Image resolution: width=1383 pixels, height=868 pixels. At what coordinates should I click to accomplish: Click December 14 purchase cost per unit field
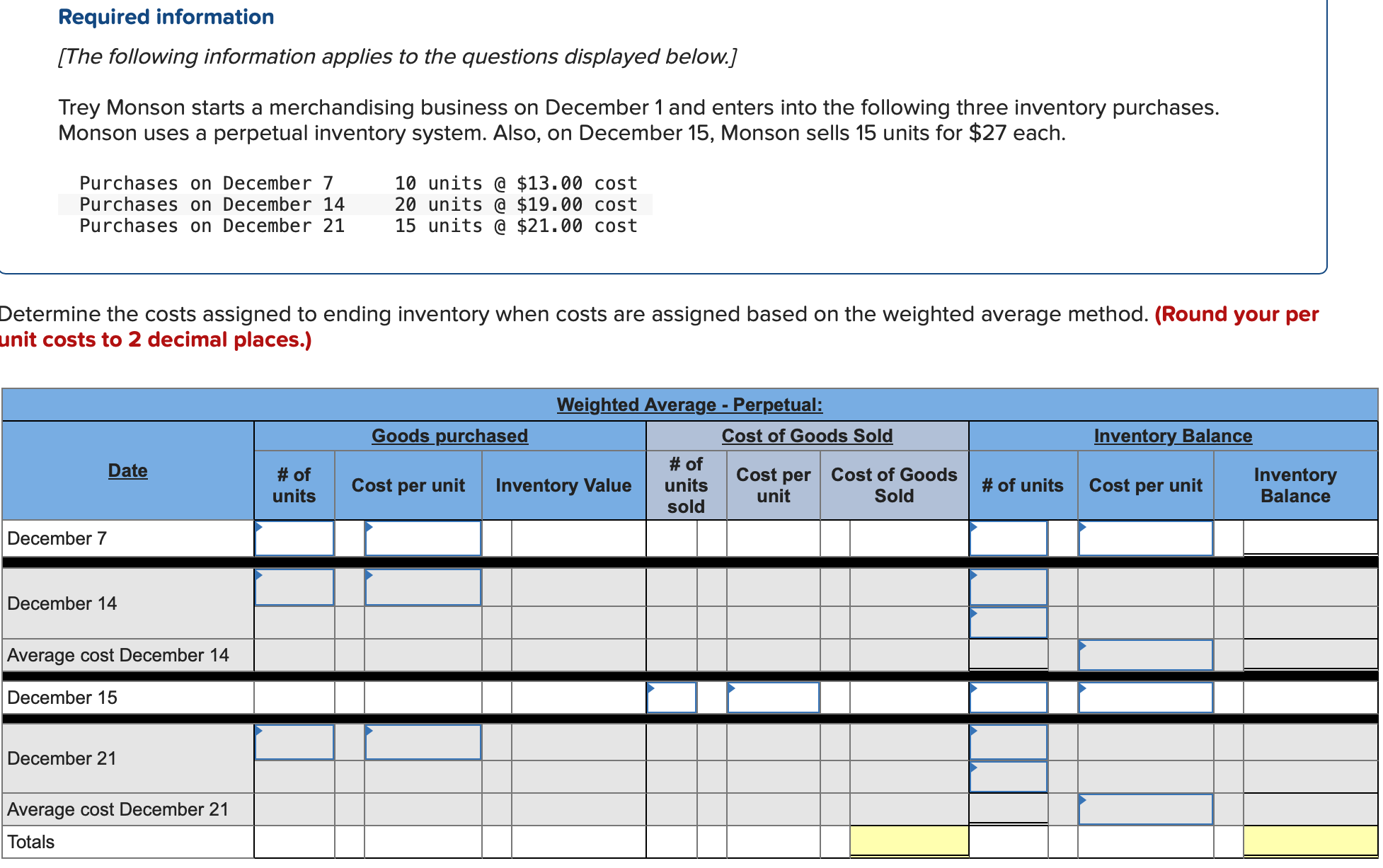[423, 587]
